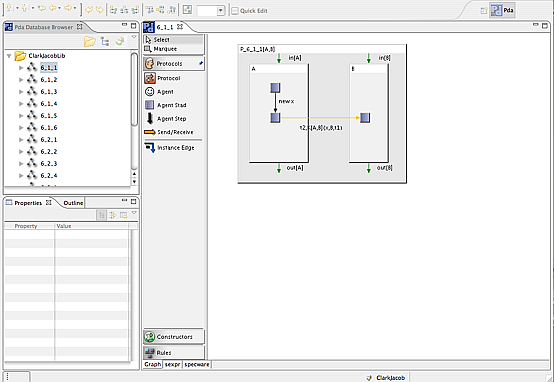This screenshot has width=554, height=382.
Task: Activate the Instance Edge tool
Action: [x=170, y=148]
